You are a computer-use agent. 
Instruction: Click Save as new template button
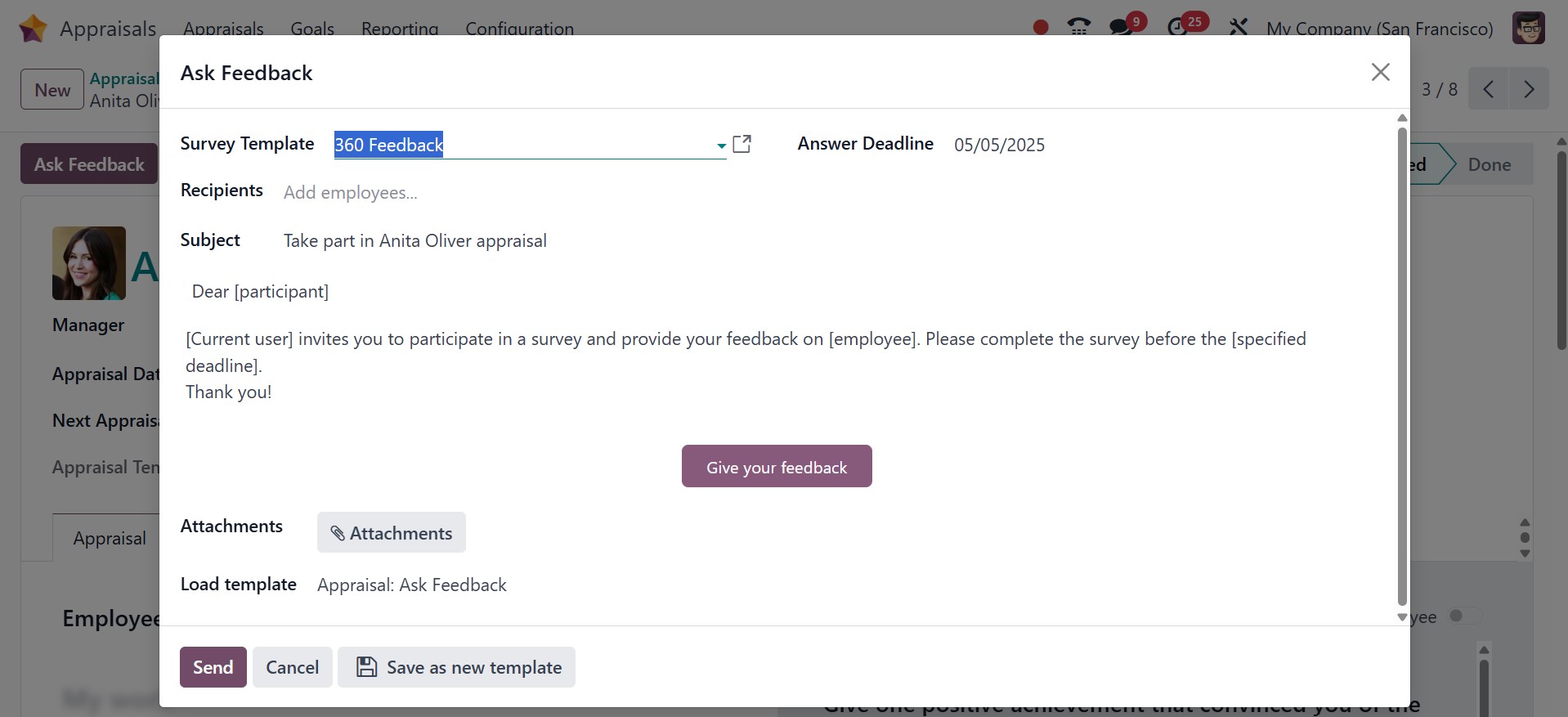point(456,667)
